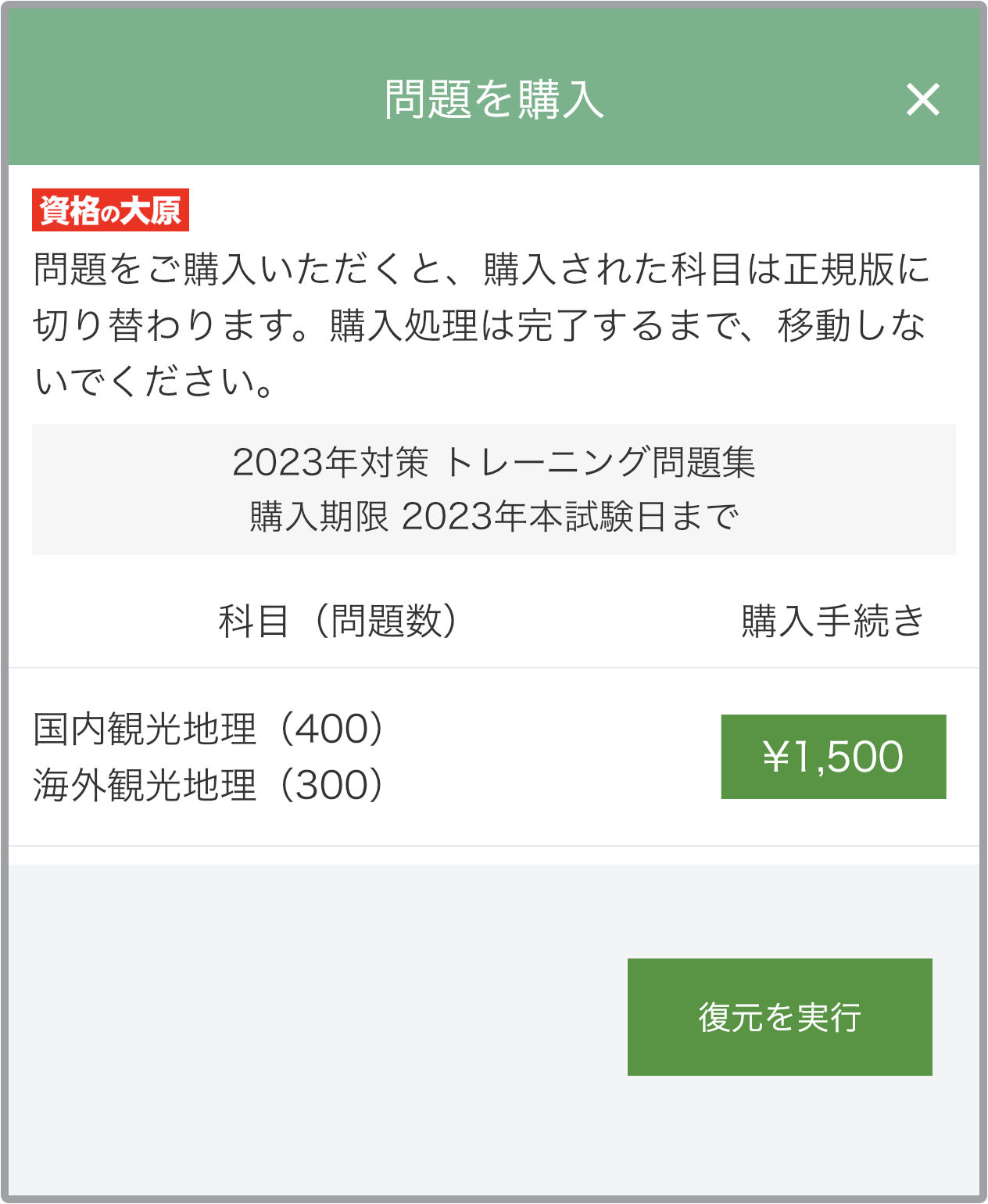Click the 問題を購入 dialog title
The image size is (988, 1204).
point(494,100)
